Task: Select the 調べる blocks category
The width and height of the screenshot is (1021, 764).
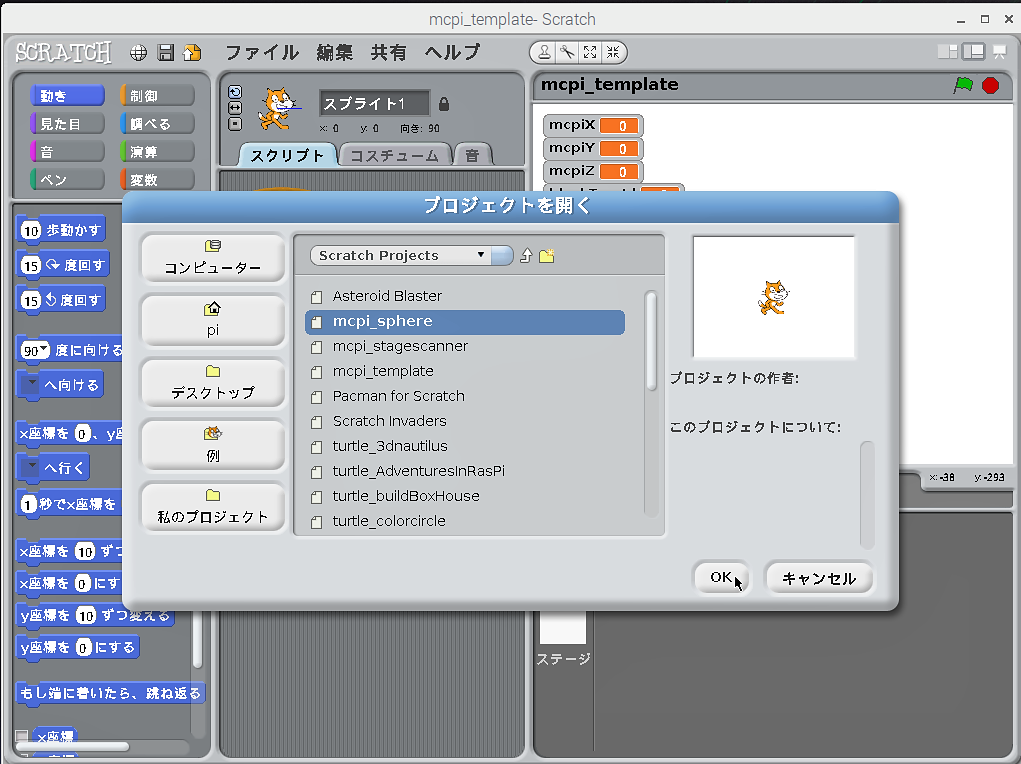Action: coord(157,124)
